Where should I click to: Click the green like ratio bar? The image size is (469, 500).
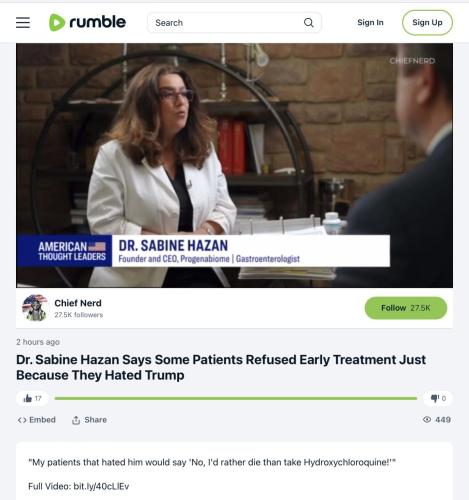point(236,398)
